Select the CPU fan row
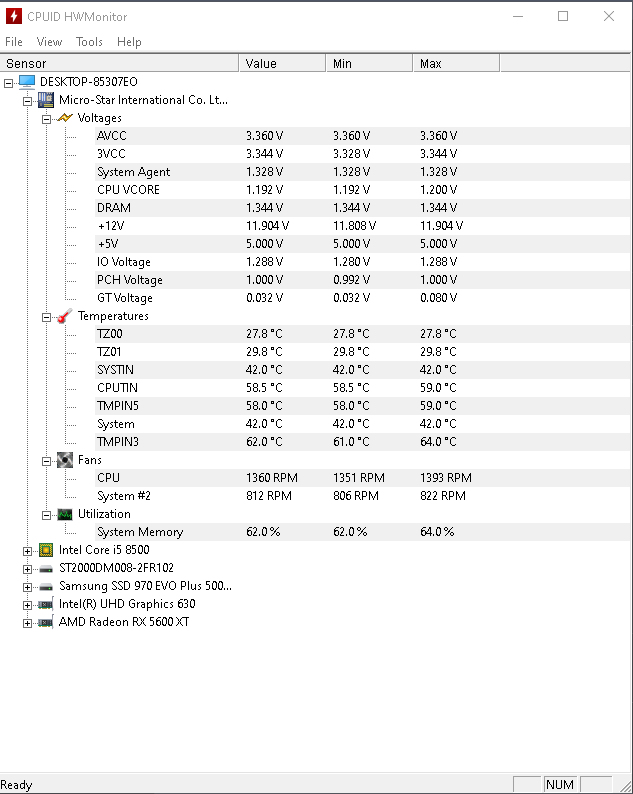The width and height of the screenshot is (633, 794). pos(363,478)
